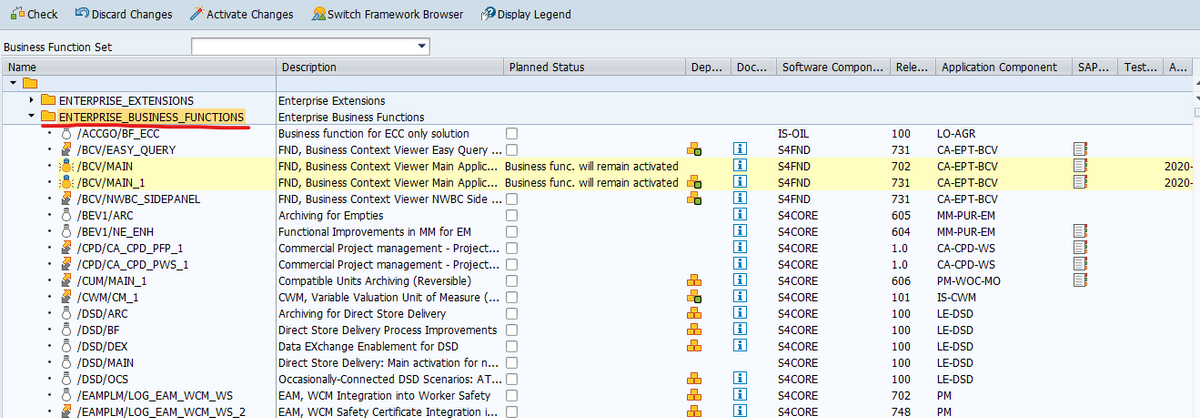This screenshot has height=418, width=1200.
Task: Check planned status for /CWM/CM_1
Action: point(511,297)
